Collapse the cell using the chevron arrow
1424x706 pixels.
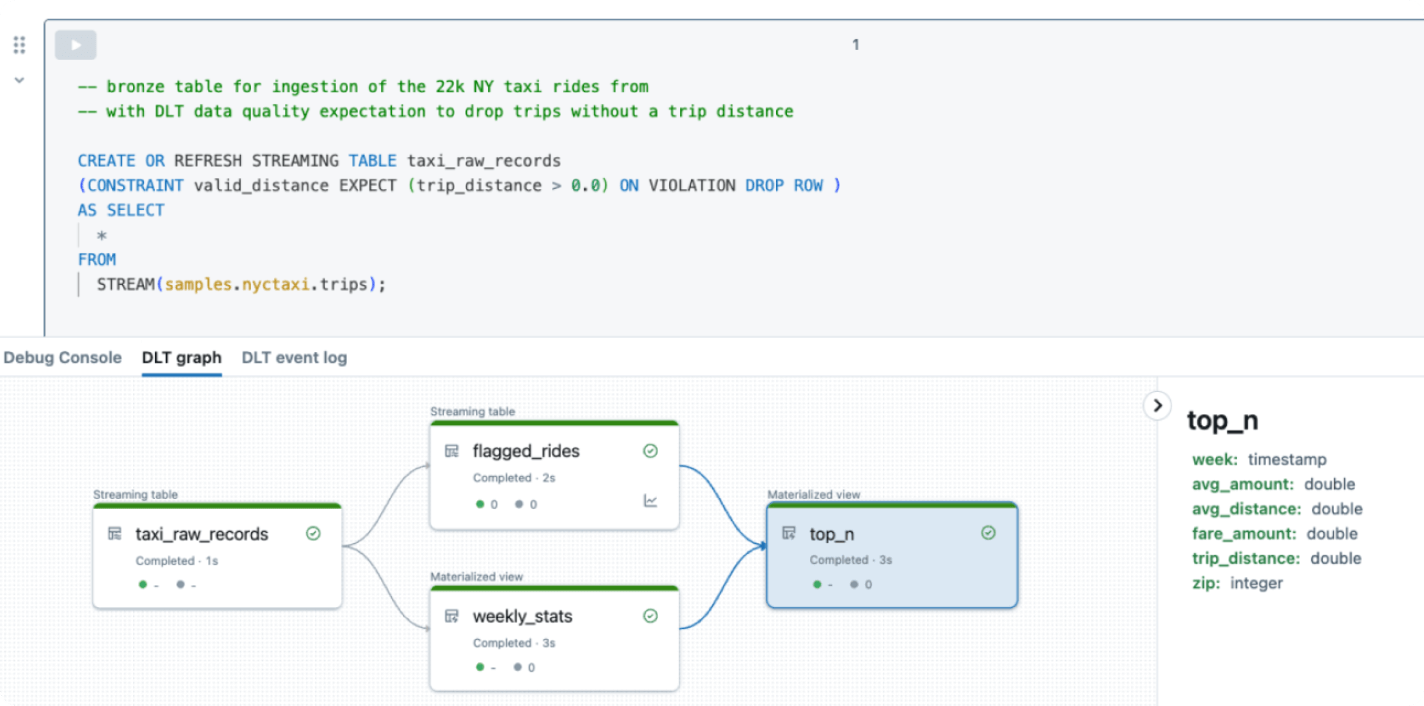[x=19, y=80]
